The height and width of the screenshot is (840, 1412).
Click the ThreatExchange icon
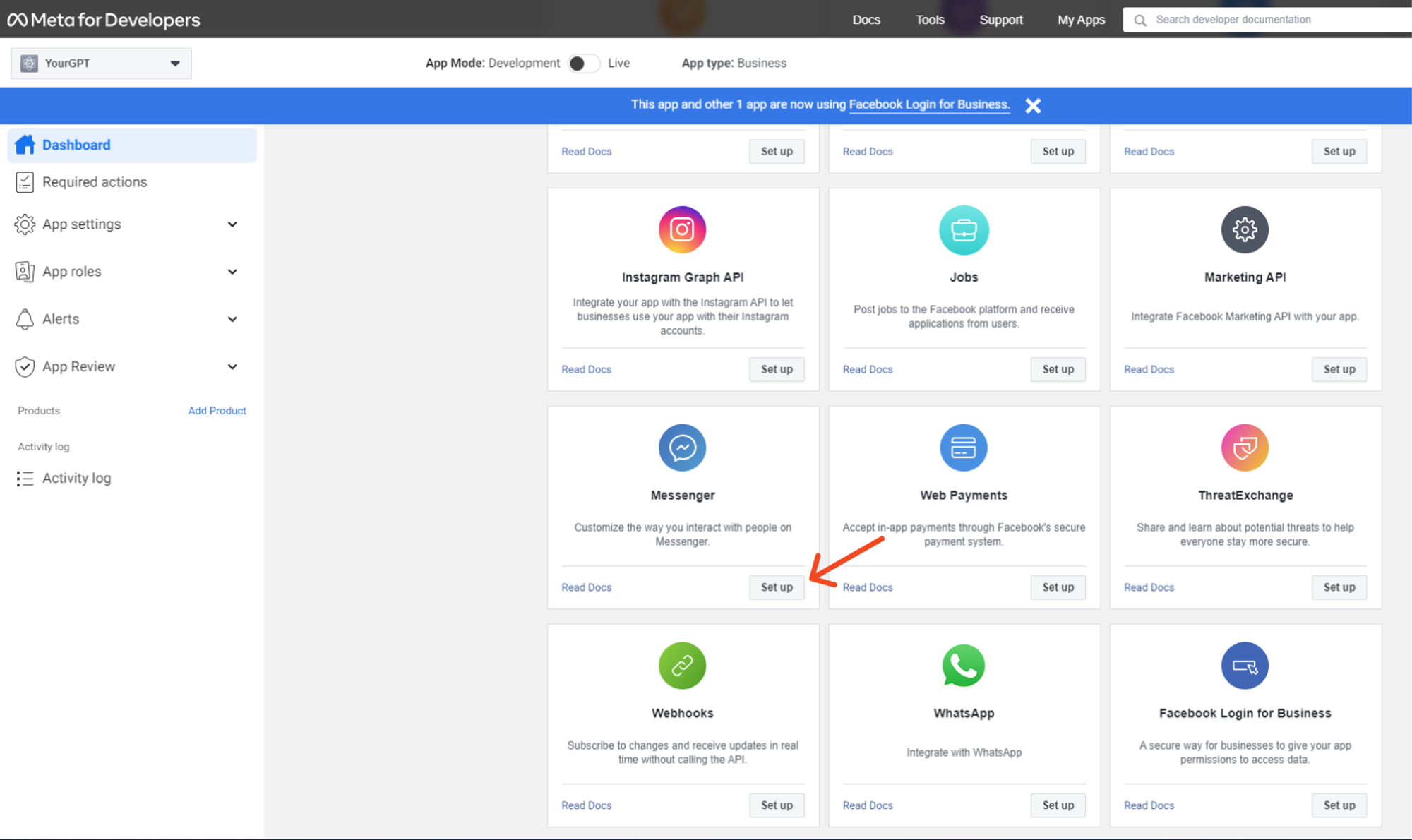pos(1245,448)
